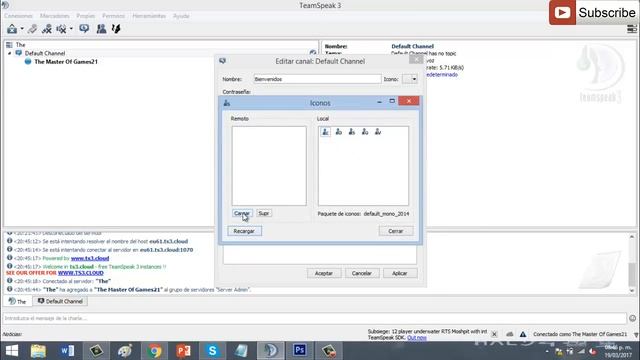The image size is (640, 360).
Task: Open the Icono dropdown in Editar canal
Action: click(410, 79)
